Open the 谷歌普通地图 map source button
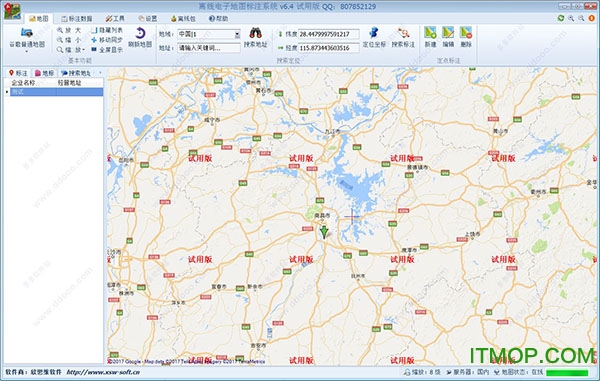The width and height of the screenshot is (600, 381). click(26, 39)
